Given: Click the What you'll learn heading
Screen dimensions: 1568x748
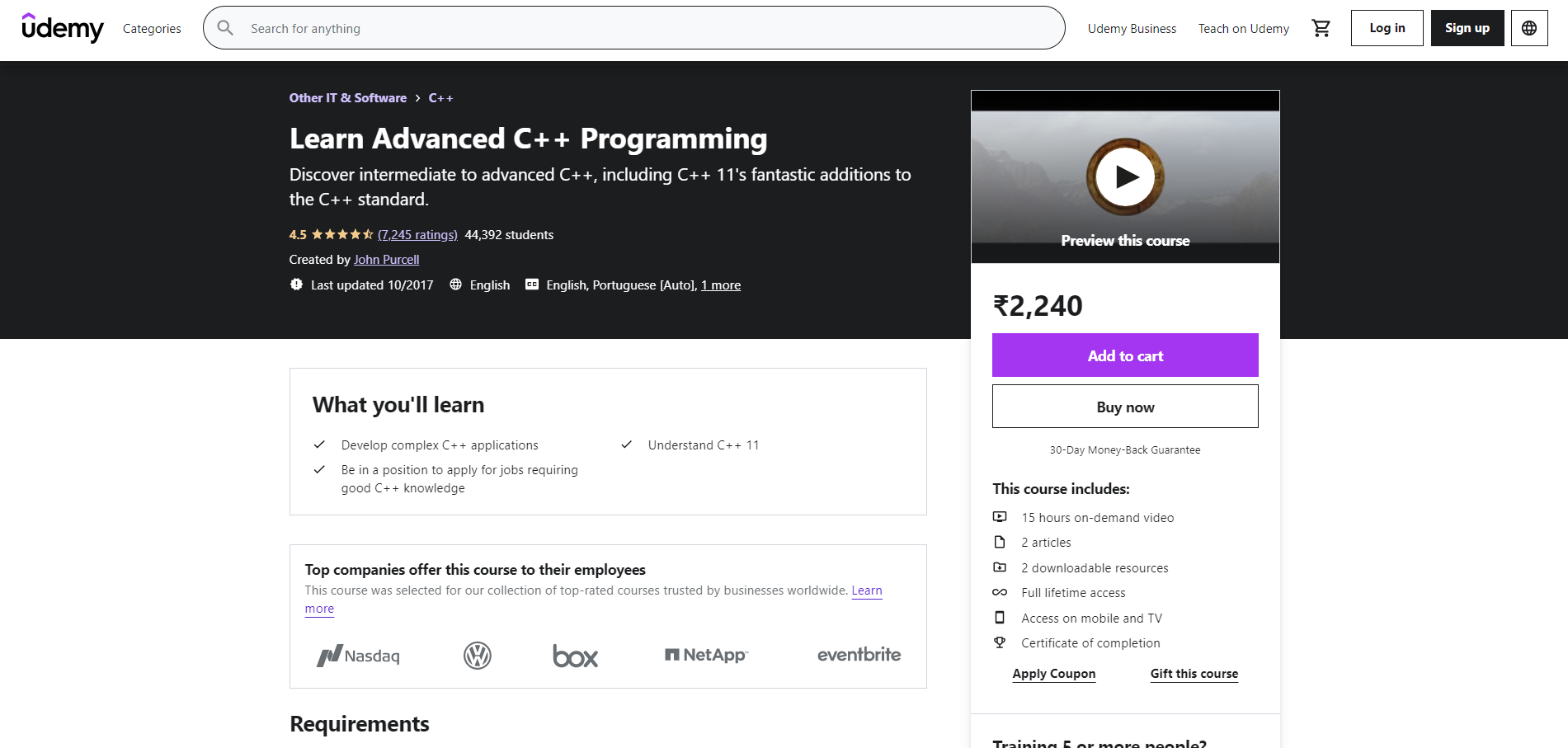Looking at the screenshot, I should point(398,405).
